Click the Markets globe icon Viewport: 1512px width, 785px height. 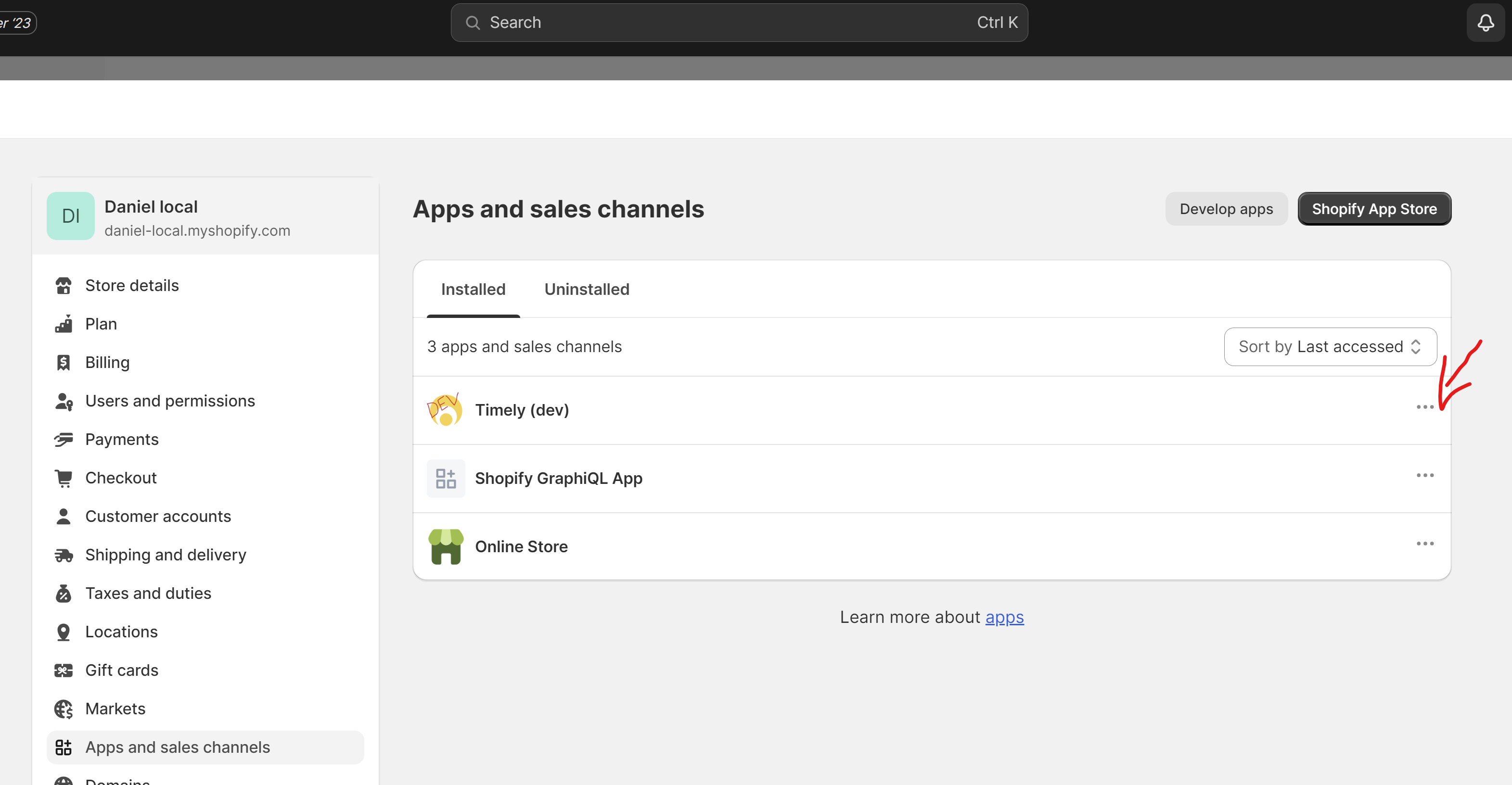(64, 709)
